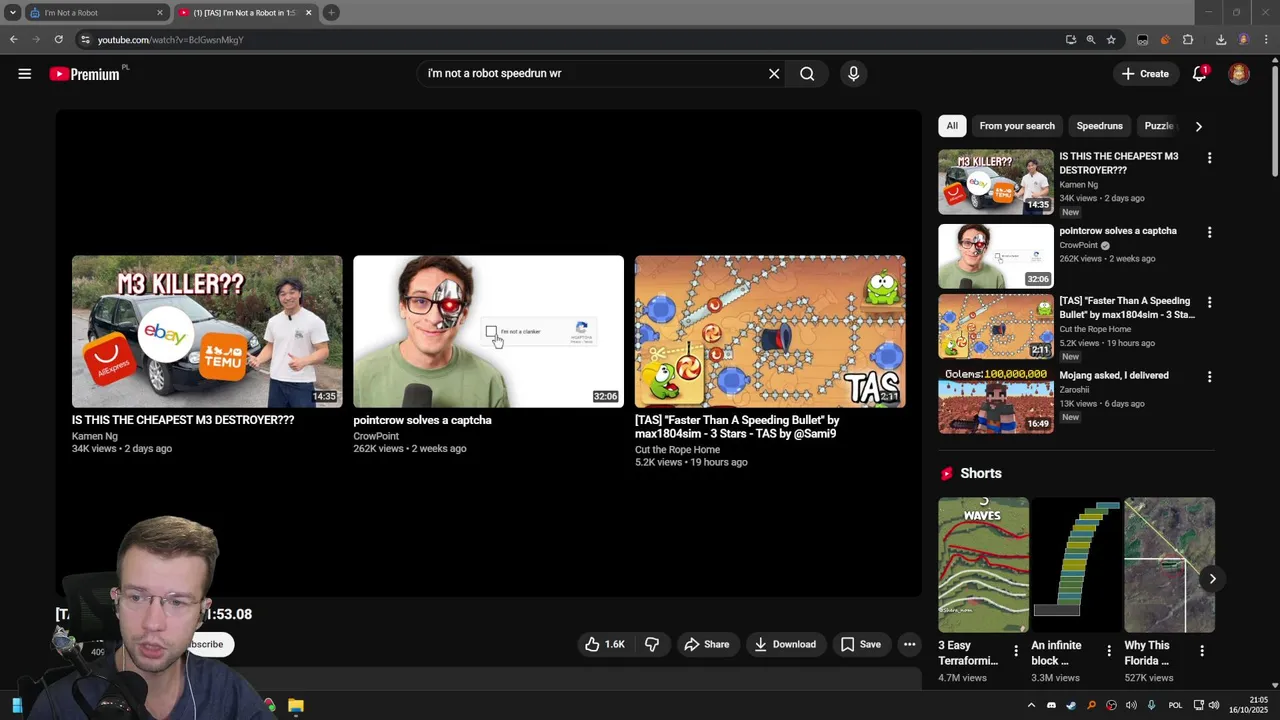Open options for Why This Florida short
1280x720 pixels.
pos(1202,651)
